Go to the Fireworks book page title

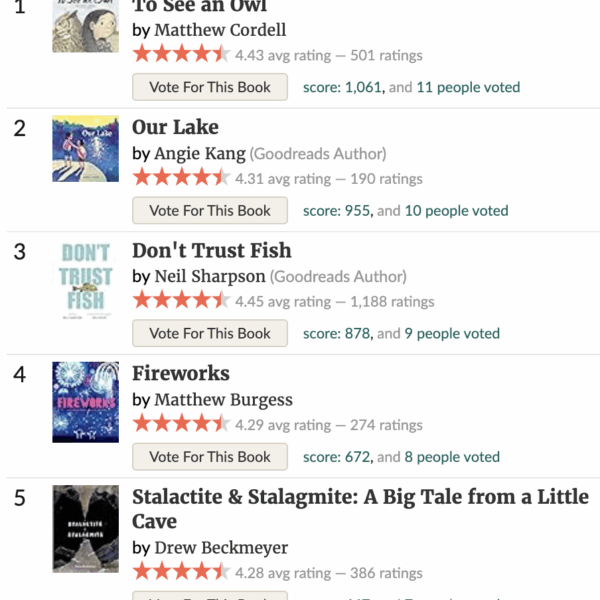tap(181, 374)
